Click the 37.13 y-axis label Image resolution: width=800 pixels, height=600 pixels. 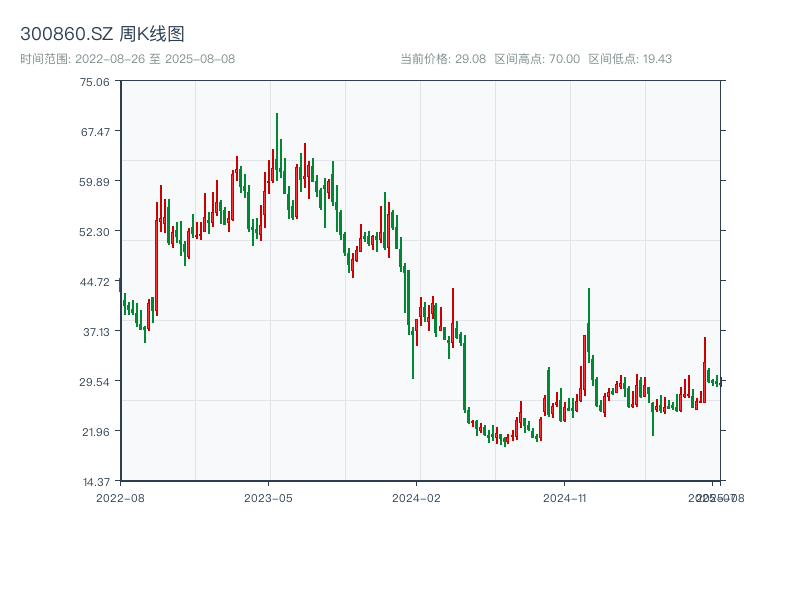tap(95, 332)
